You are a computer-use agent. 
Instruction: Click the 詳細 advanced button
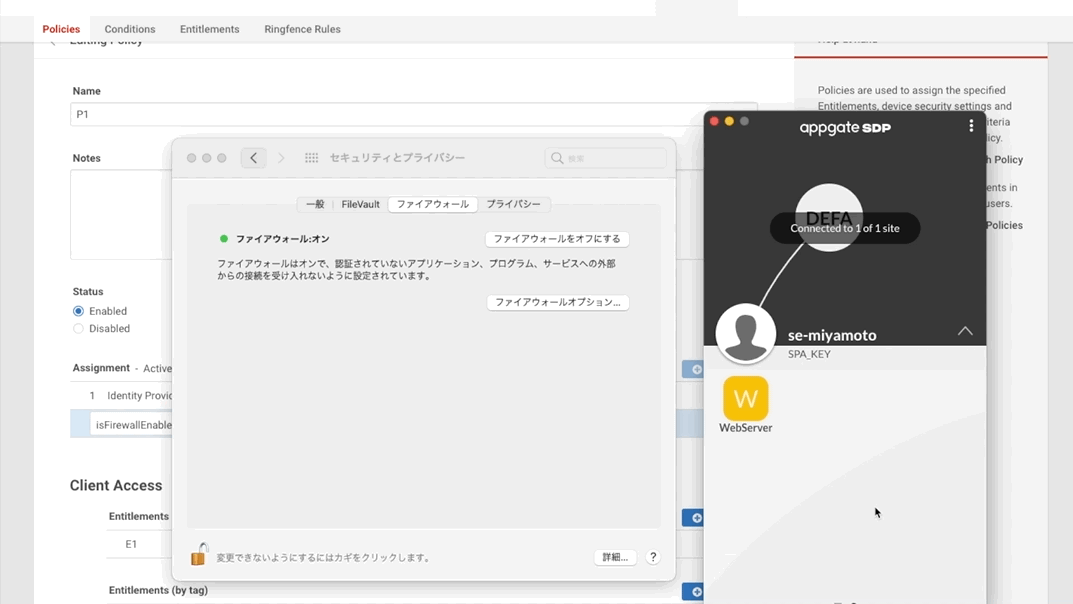(x=614, y=557)
